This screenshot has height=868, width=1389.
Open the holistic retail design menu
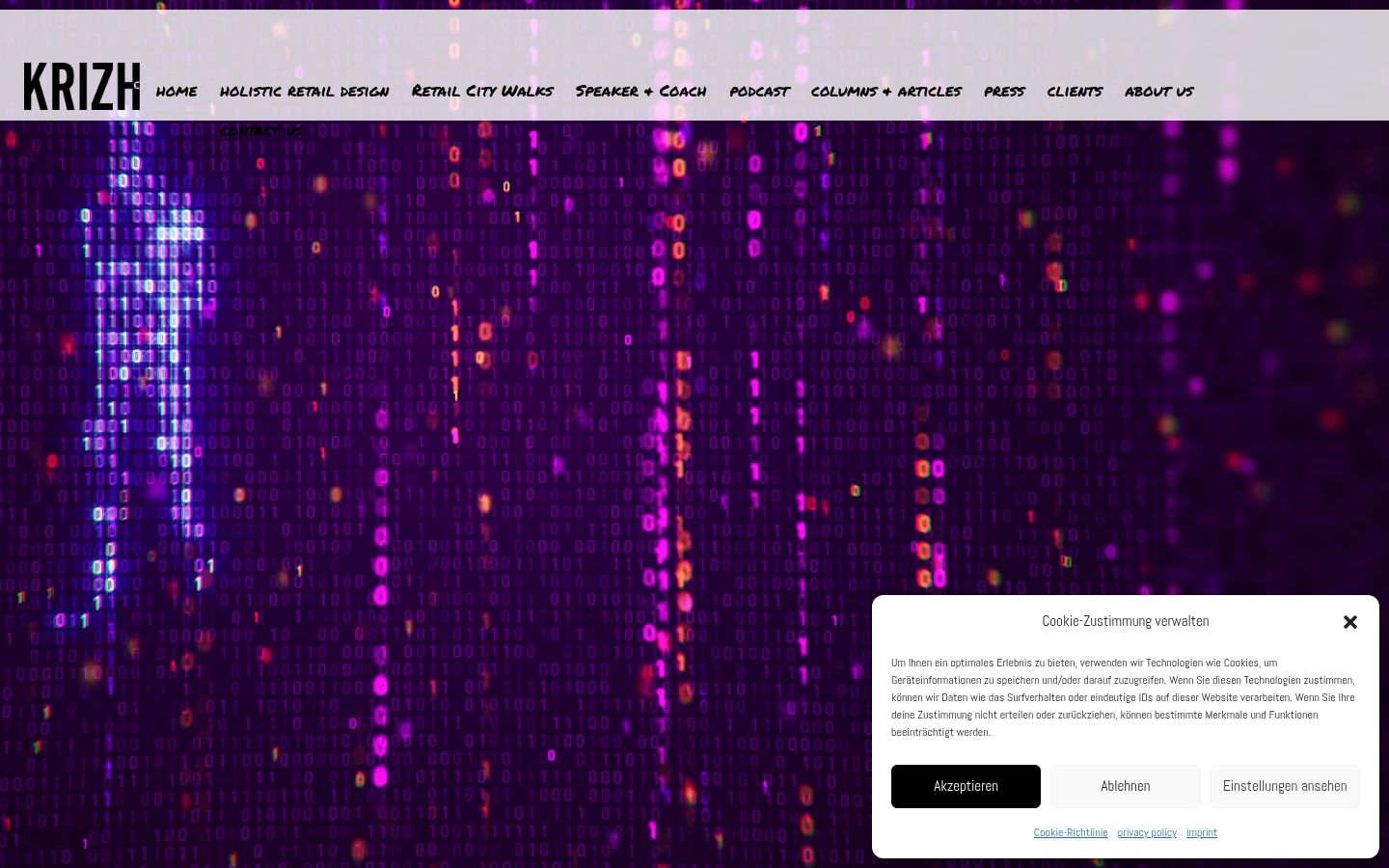tap(304, 91)
